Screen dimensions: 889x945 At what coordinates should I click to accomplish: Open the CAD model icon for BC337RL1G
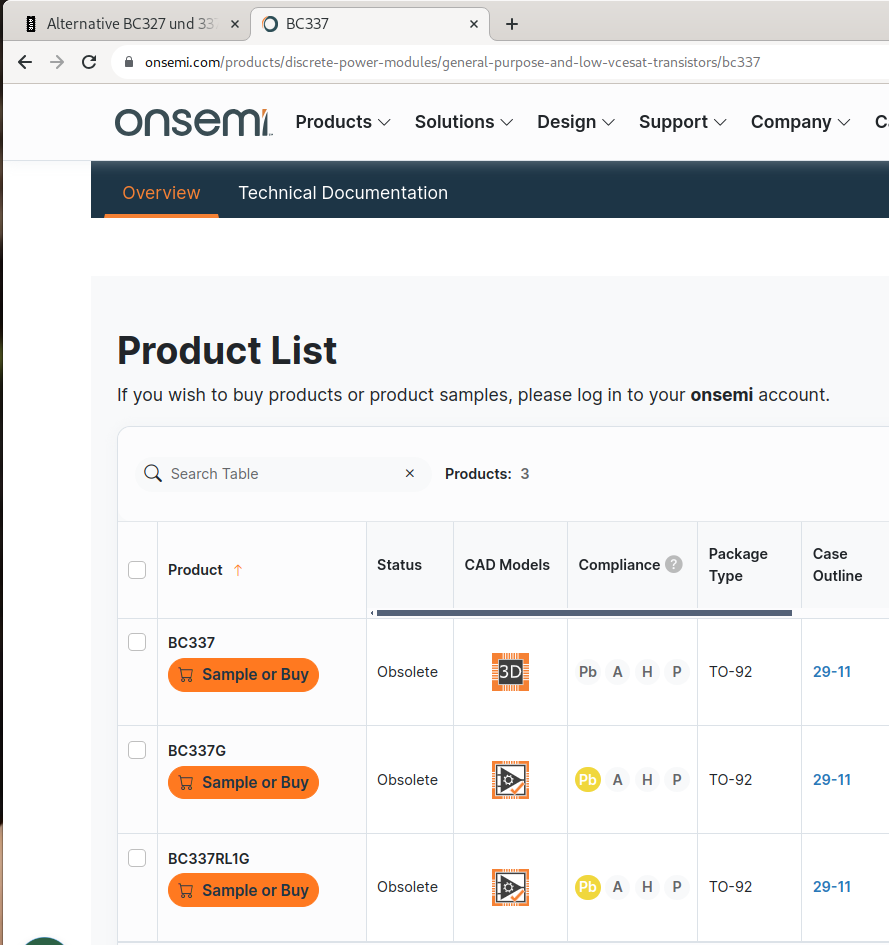(510, 887)
